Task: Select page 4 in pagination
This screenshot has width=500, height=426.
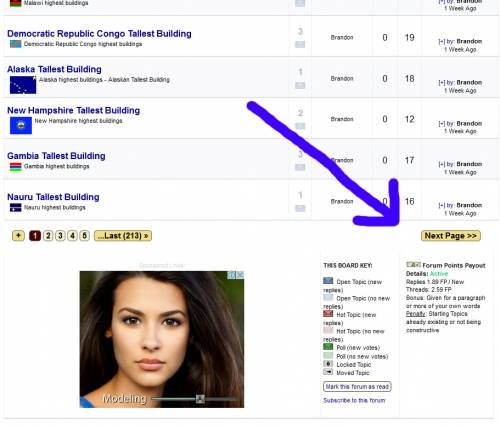Action: tap(72, 236)
